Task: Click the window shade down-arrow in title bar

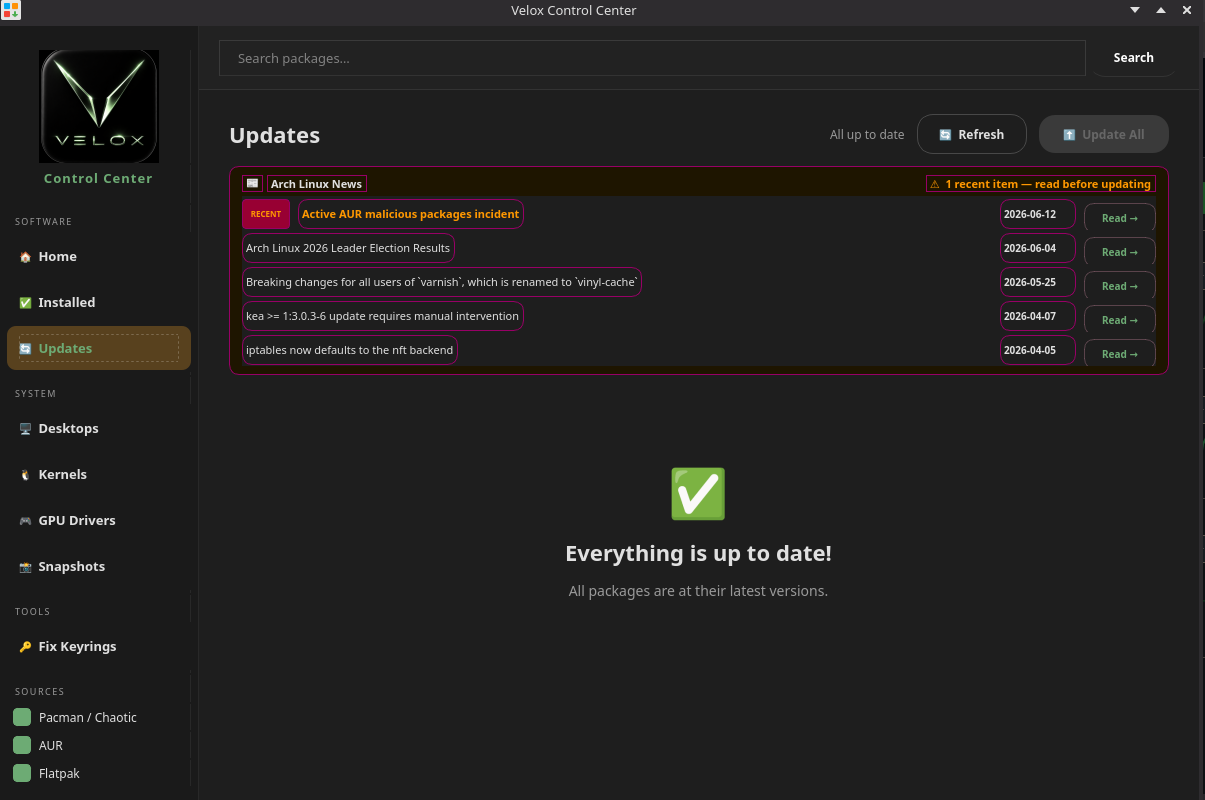Action: coord(1135,10)
